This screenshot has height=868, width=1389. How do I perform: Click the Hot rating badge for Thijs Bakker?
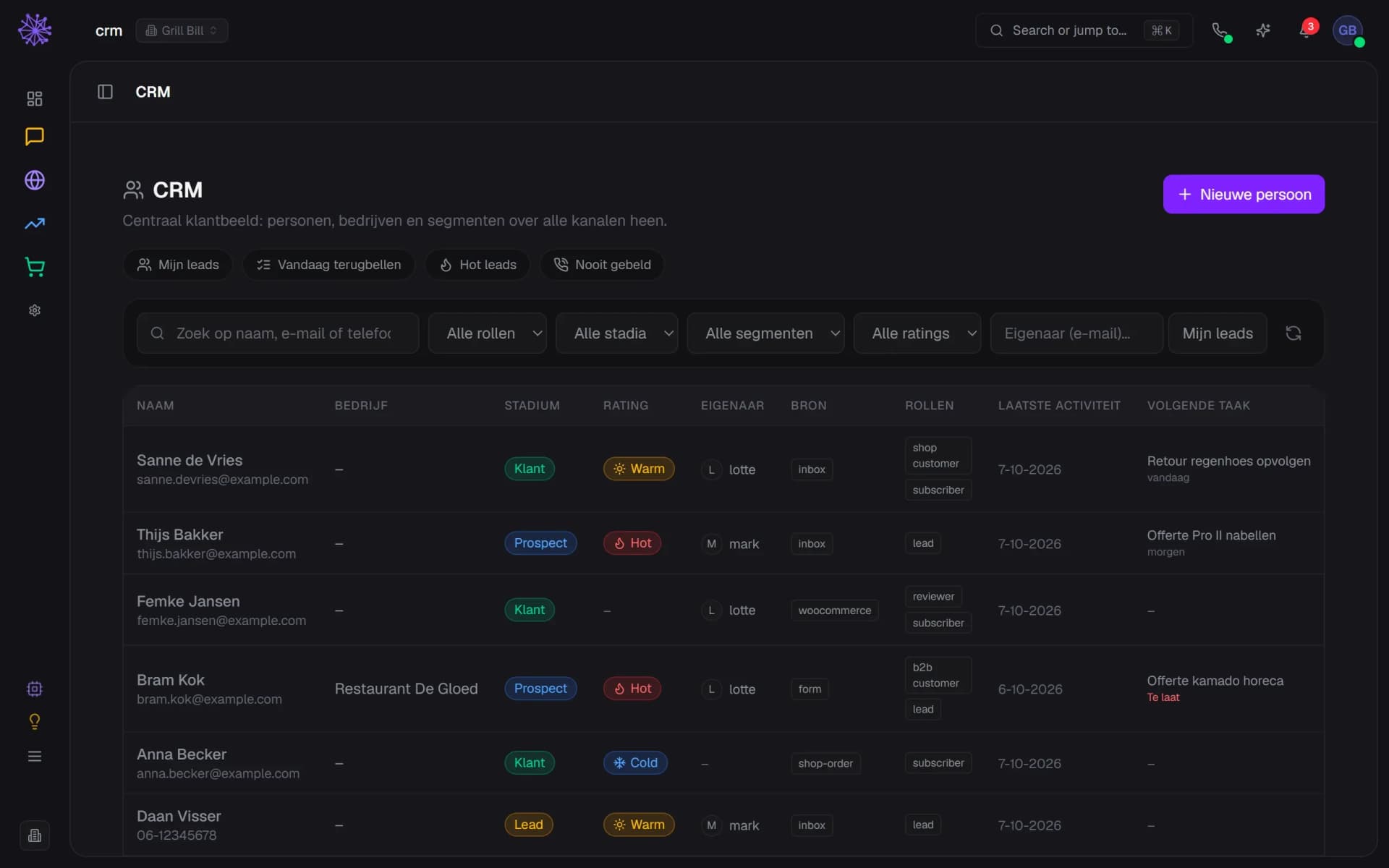[x=632, y=543]
